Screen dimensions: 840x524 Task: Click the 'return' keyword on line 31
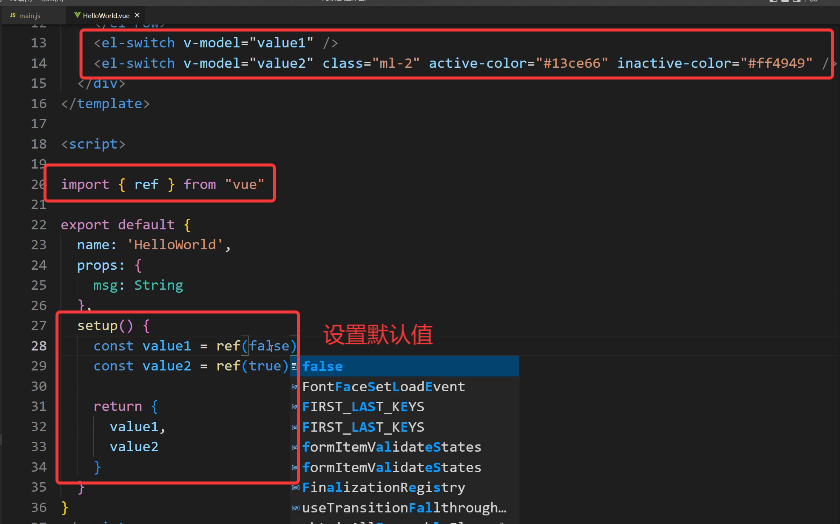(118, 406)
